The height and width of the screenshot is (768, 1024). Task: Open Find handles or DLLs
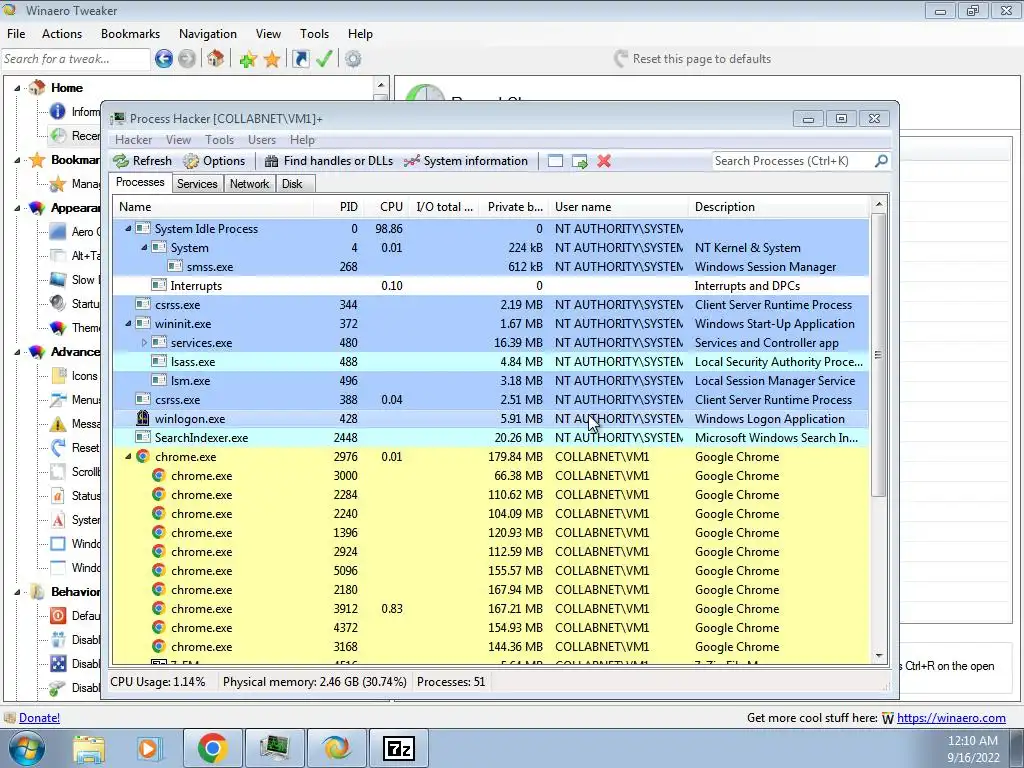[328, 161]
